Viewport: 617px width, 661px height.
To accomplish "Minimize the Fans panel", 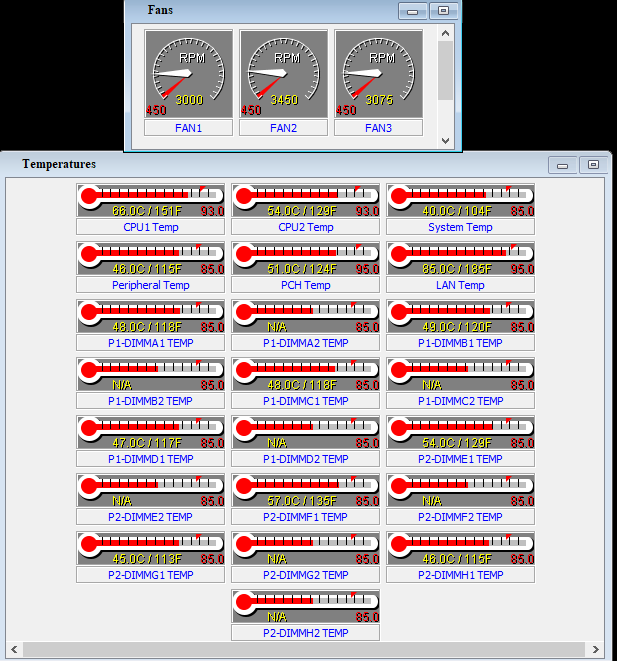I will click(x=413, y=11).
